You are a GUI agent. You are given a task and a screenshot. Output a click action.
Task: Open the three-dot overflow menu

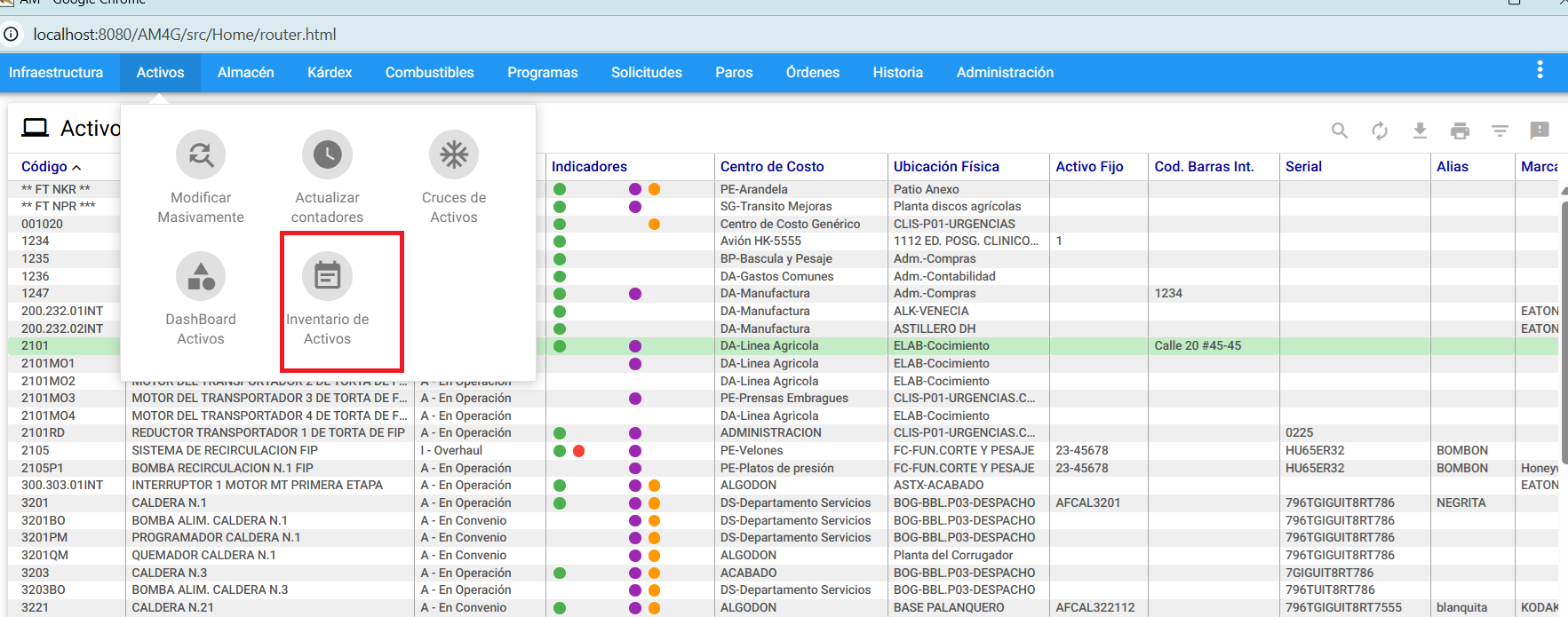pyautogui.click(x=1540, y=69)
